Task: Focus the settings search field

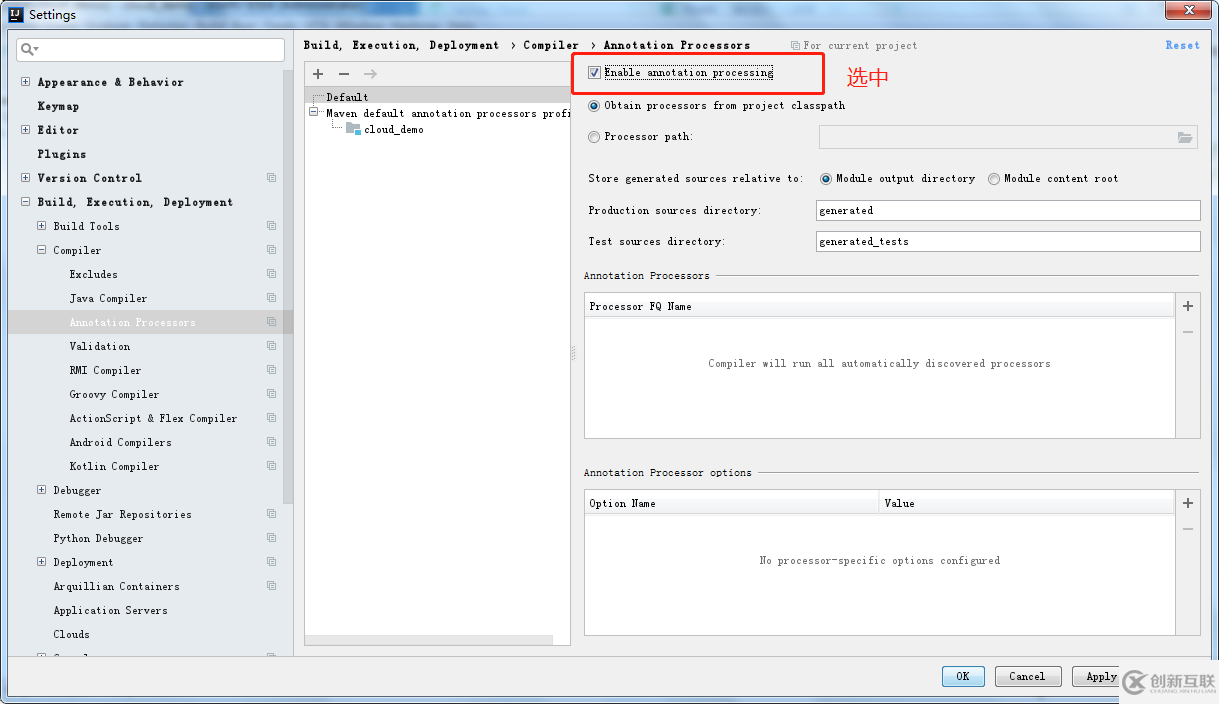Action: tap(151, 49)
